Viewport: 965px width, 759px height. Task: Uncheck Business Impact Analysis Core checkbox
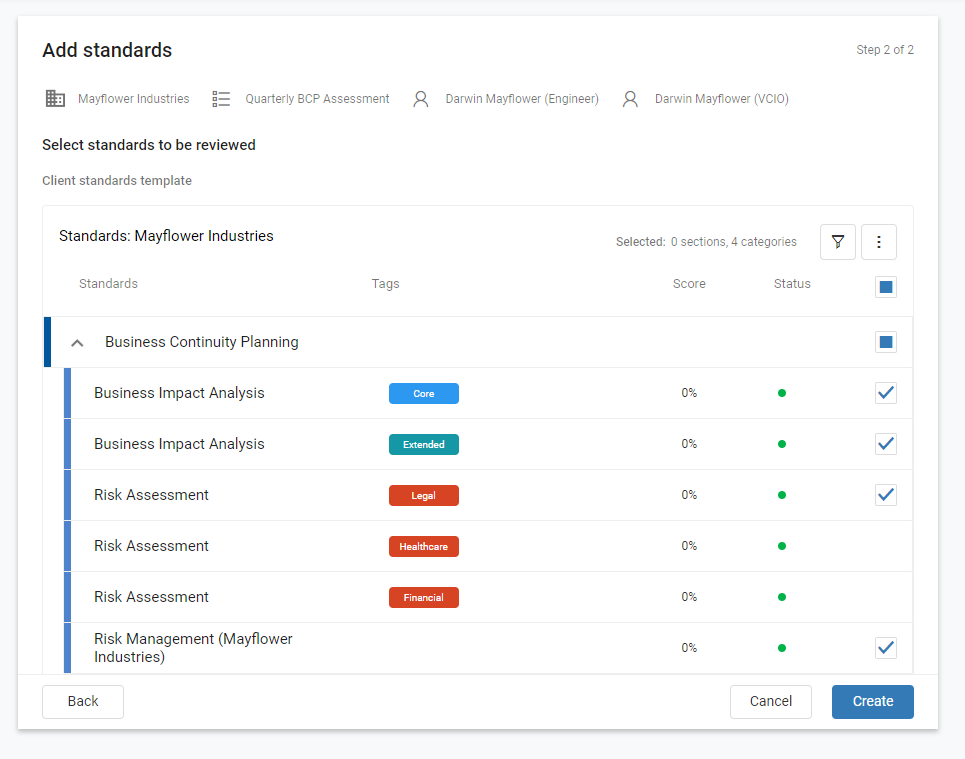pos(886,393)
